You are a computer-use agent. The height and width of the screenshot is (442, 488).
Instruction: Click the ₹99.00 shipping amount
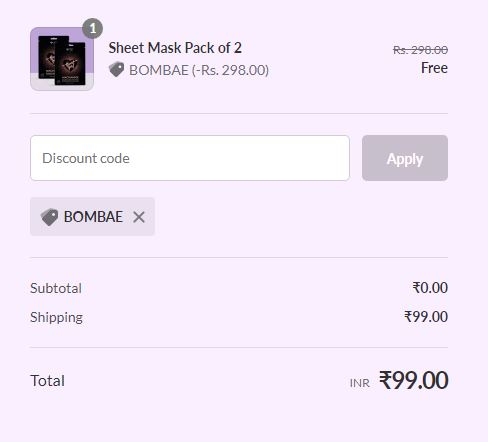tap(426, 317)
